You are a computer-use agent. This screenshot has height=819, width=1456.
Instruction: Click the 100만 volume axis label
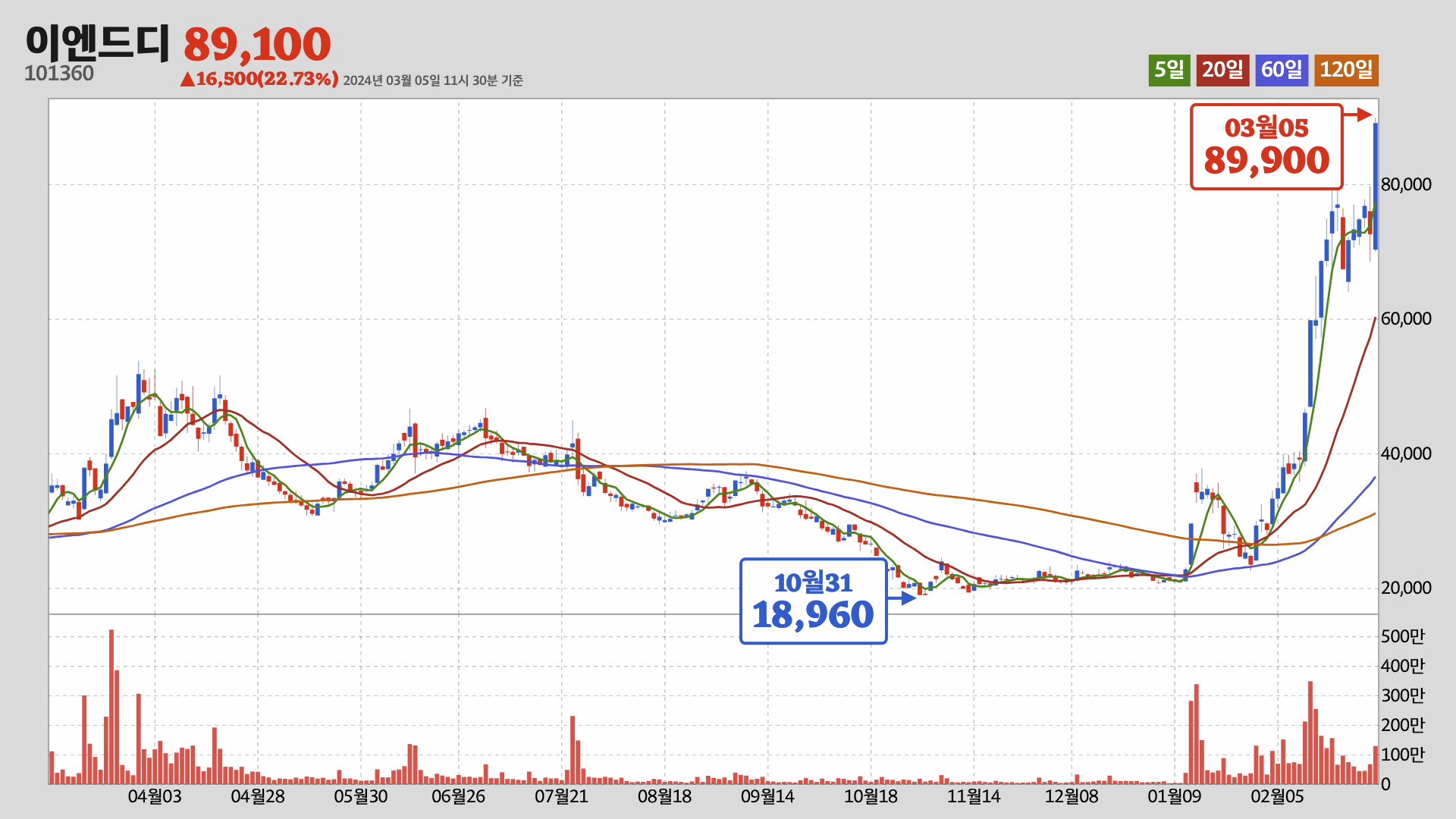tap(1403, 755)
